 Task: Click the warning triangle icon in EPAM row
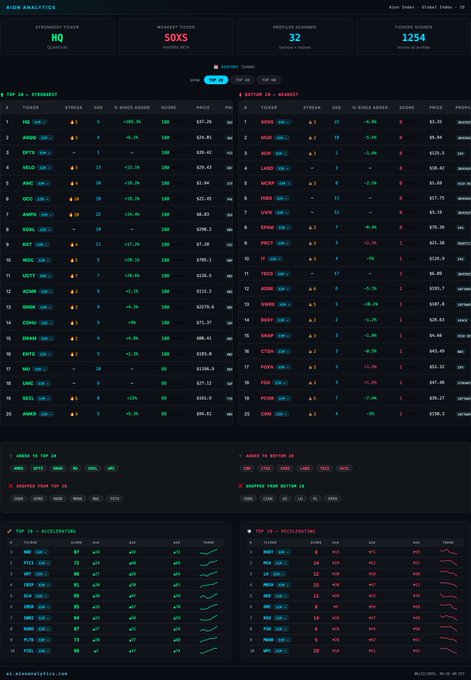click(310, 228)
